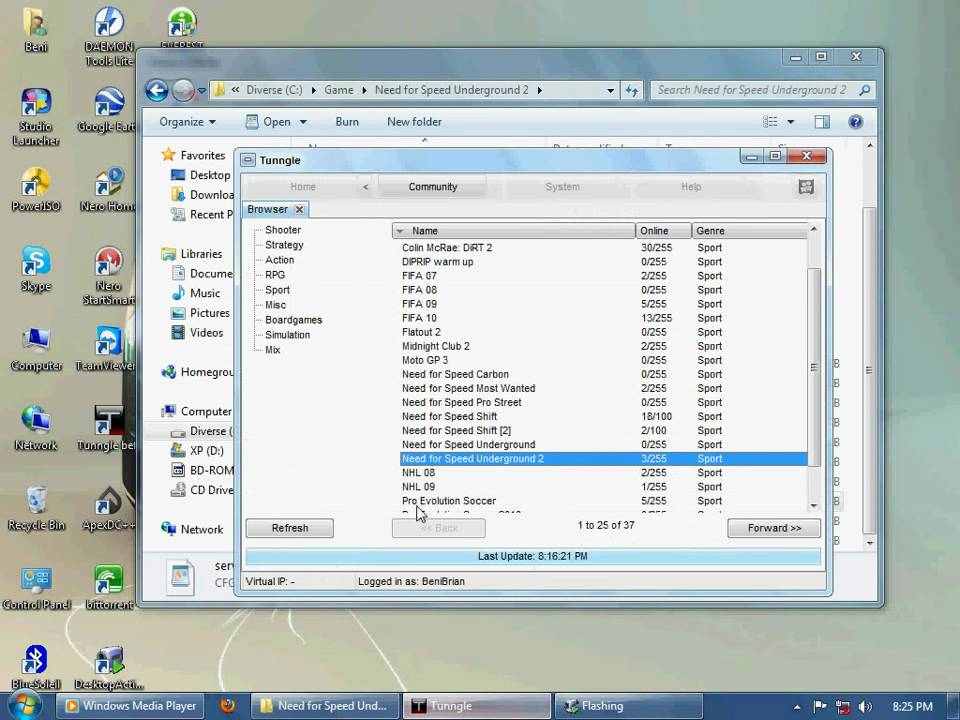
Task: Open the Organize dropdown menu
Action: click(187, 122)
